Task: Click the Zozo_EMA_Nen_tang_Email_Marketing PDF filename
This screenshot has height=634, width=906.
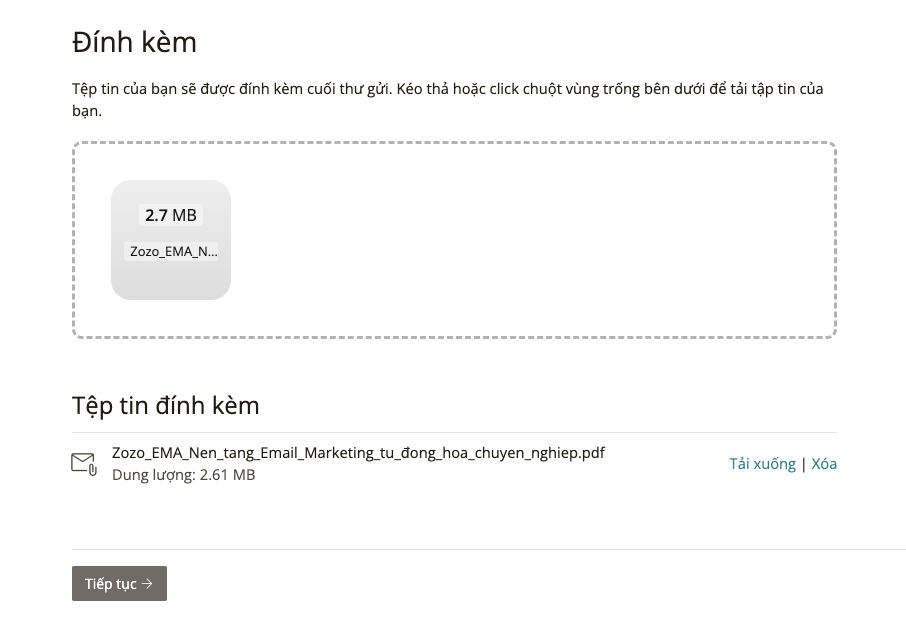Action: [358, 453]
